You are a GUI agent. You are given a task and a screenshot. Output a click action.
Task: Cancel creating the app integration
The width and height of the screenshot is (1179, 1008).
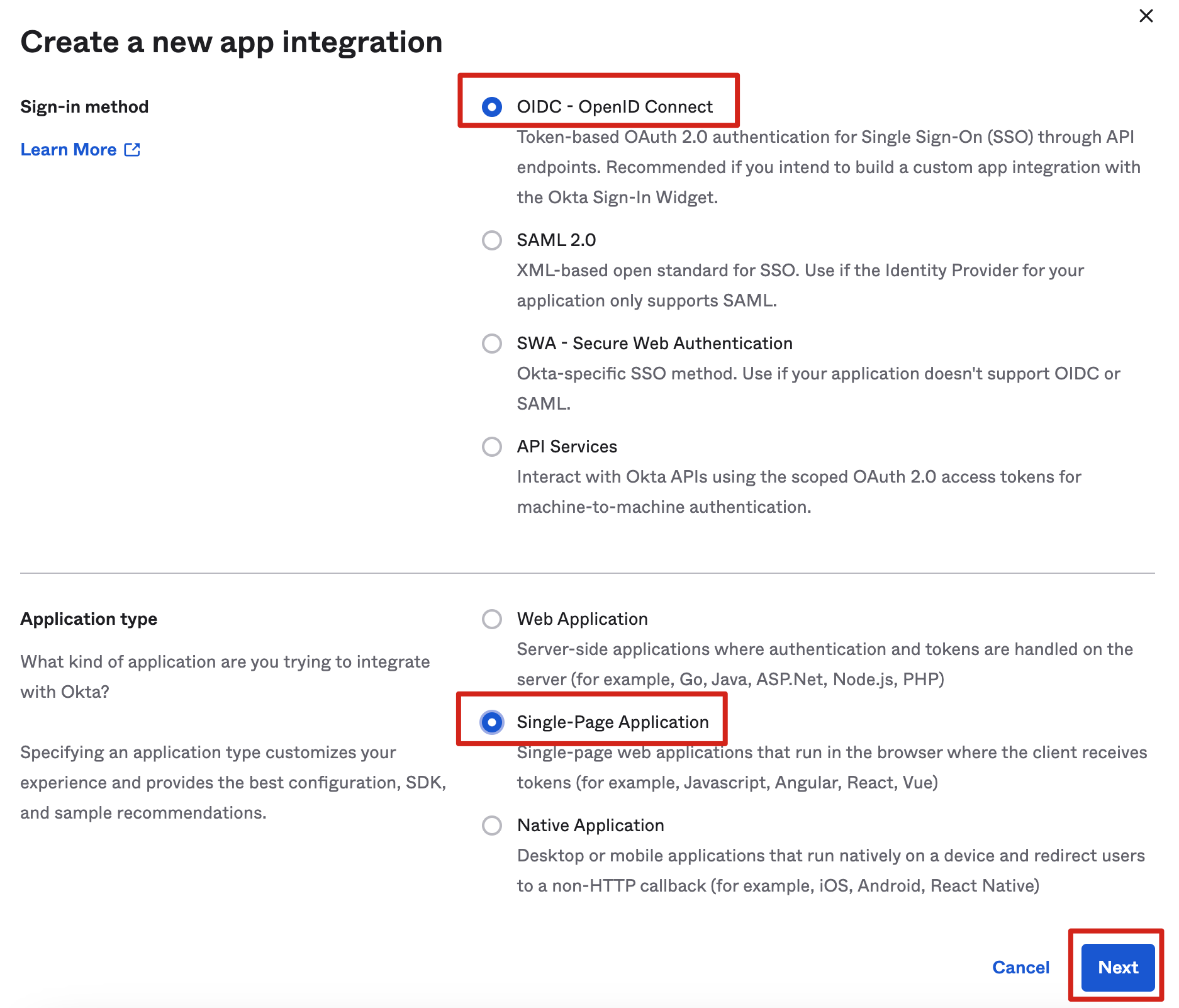tap(1020, 967)
